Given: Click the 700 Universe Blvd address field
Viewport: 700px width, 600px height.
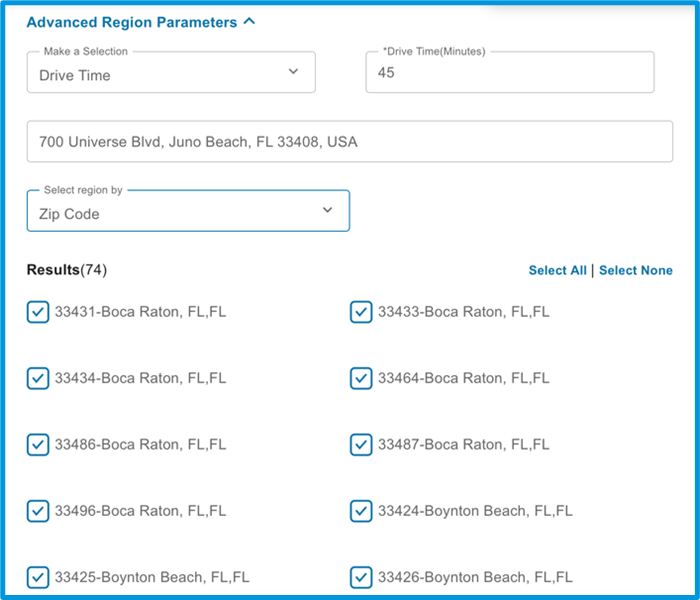Looking at the screenshot, I should (350, 142).
